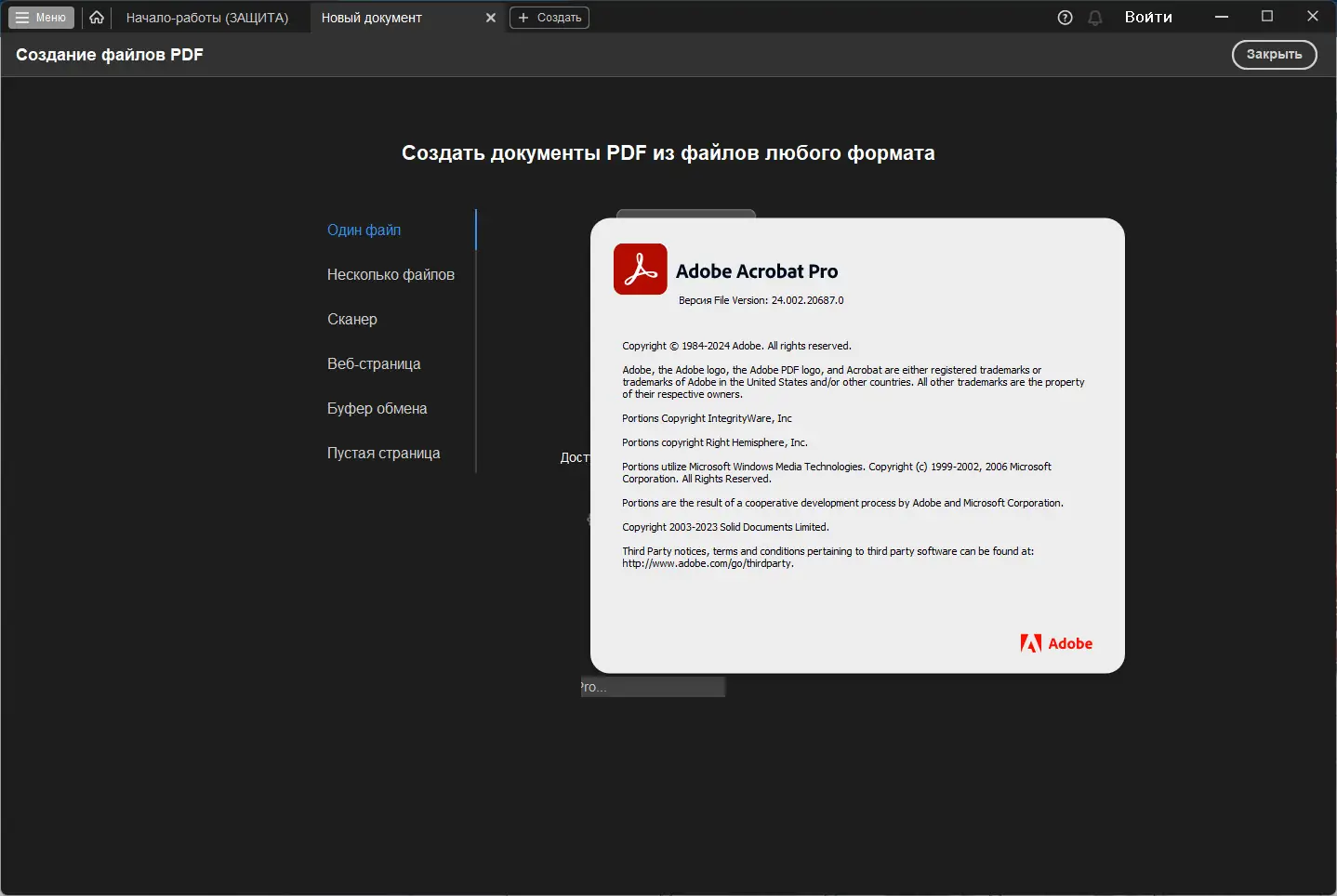Choose Сканер as PDF source

click(351, 319)
